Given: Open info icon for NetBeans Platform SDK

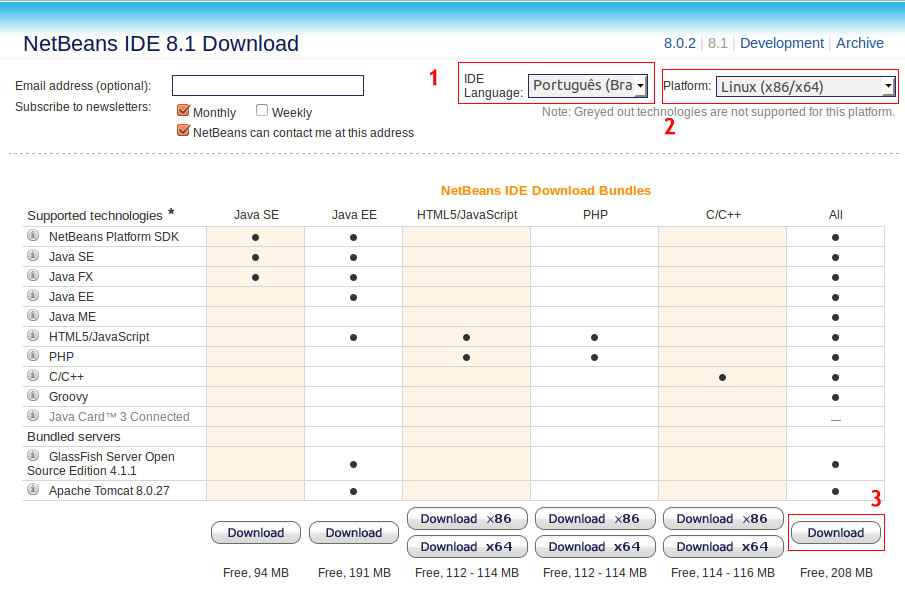Looking at the screenshot, I should [33, 235].
